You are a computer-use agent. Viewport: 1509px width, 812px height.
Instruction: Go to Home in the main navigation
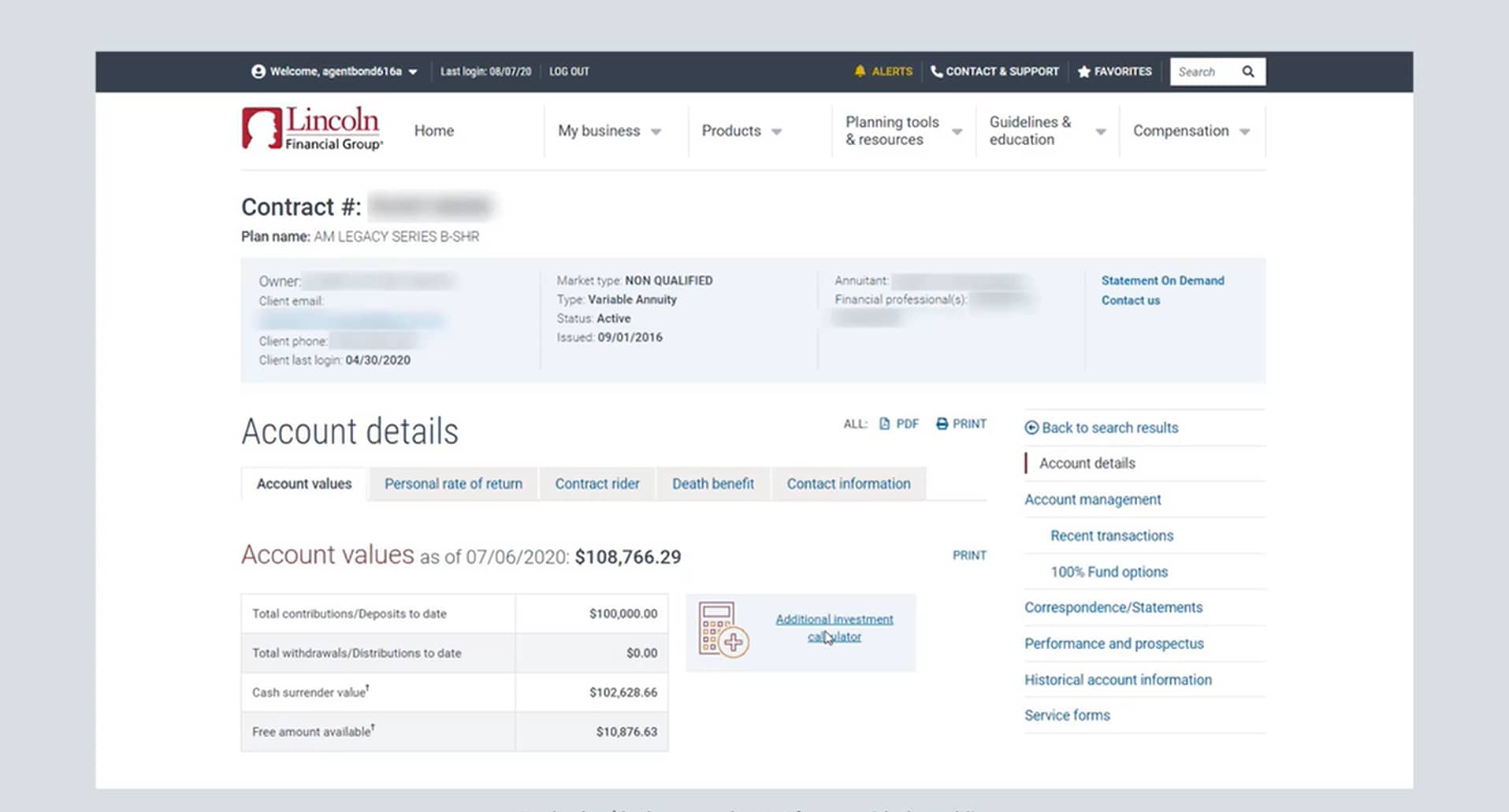pos(434,131)
